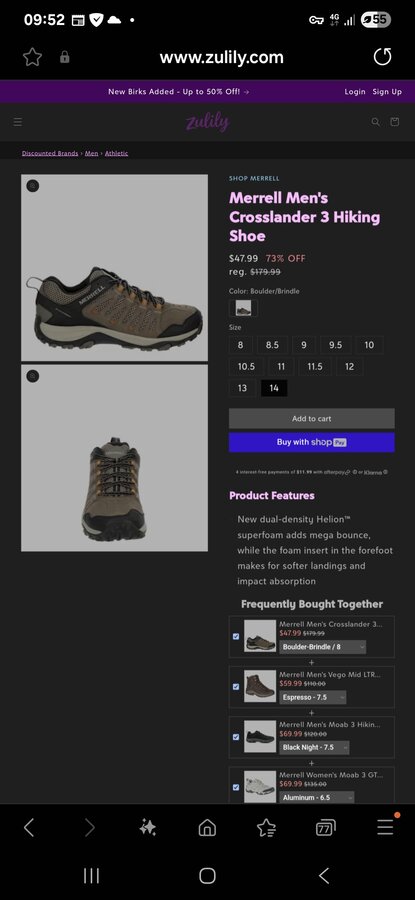The height and width of the screenshot is (900, 415).
Task: Uncheck the Vego Mid LTR bundle checkbox
Action: 236,686
